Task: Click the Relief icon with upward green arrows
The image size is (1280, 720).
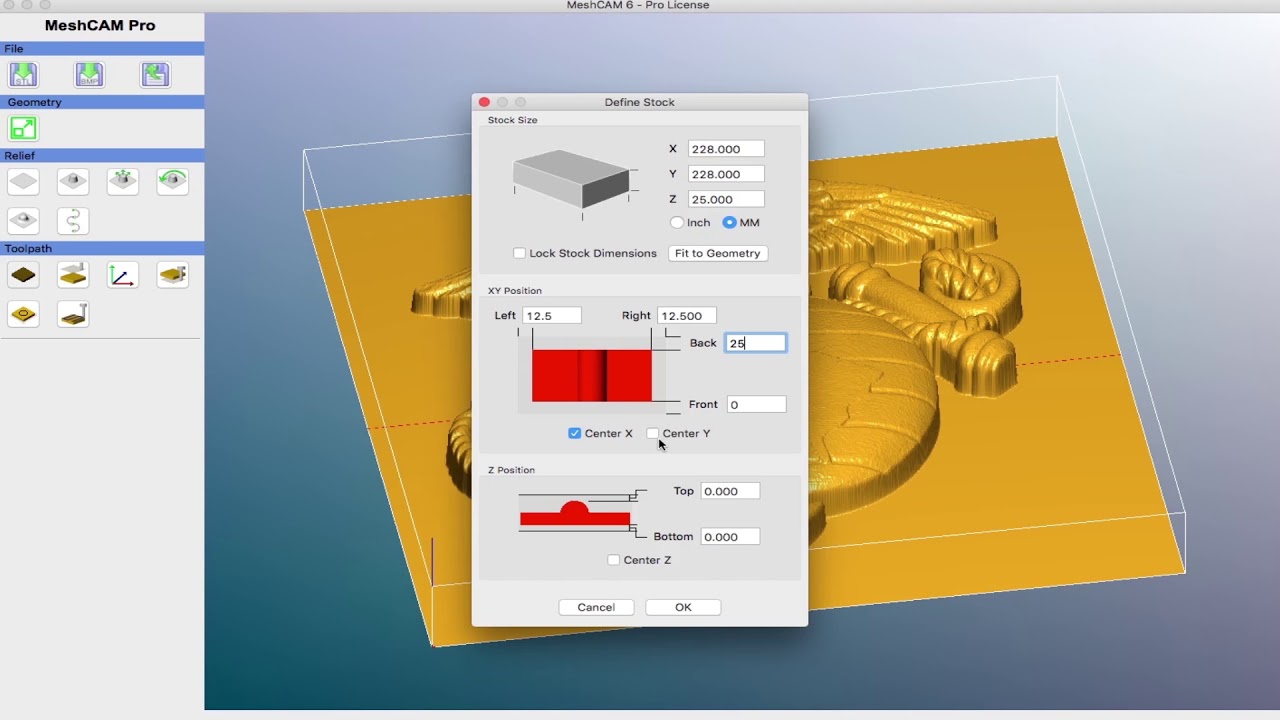Action: click(123, 181)
